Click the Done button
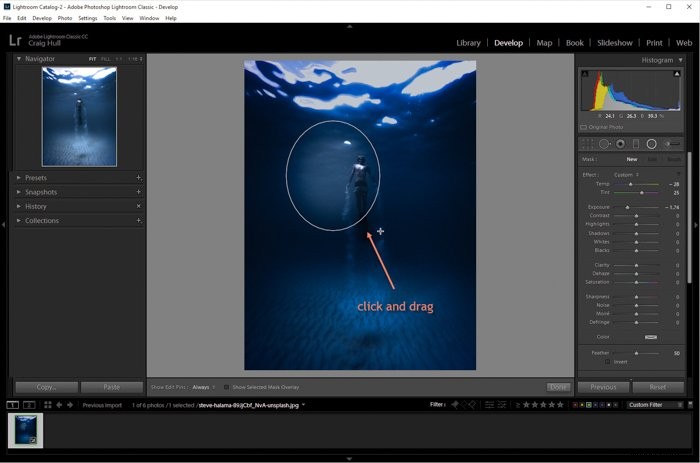The image size is (700, 463). point(558,387)
